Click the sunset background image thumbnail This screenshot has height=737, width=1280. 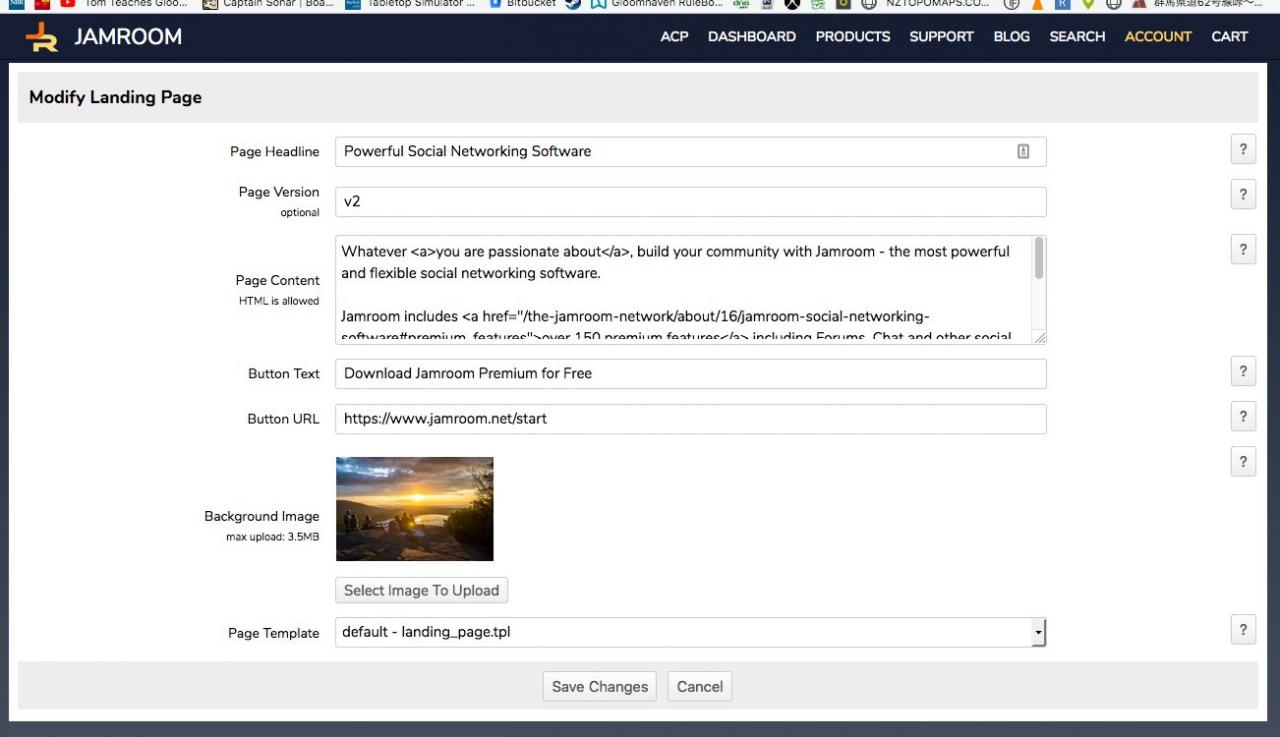(414, 509)
